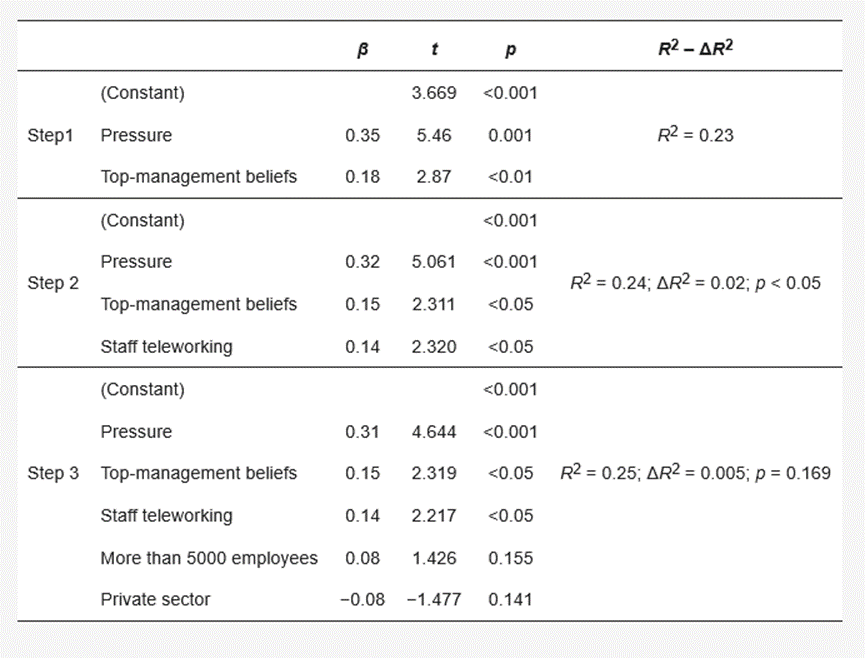Click the Step 3 summary with p = 0.169
Image resolution: width=865 pixels, height=658 pixels.
[x=695, y=473]
